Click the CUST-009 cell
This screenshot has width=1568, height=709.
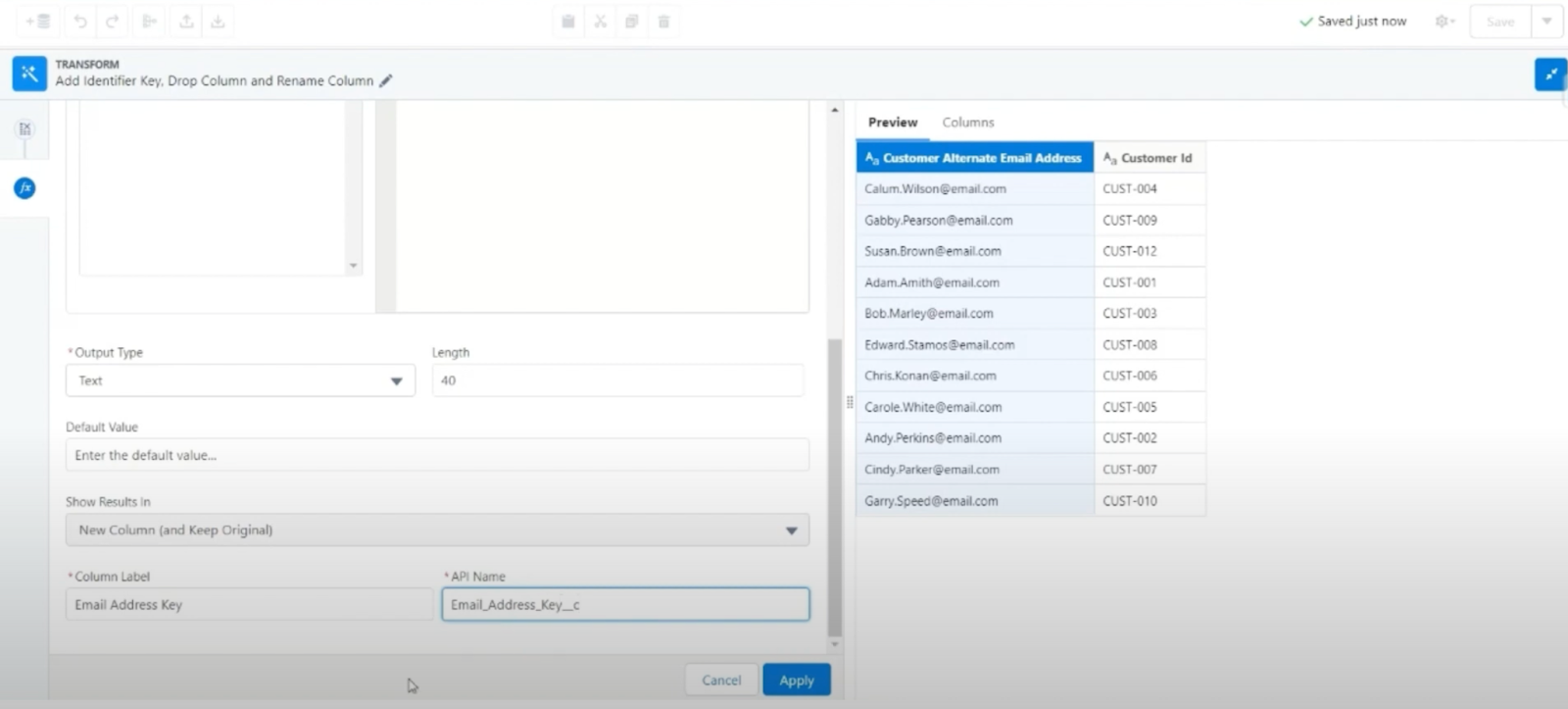1150,220
